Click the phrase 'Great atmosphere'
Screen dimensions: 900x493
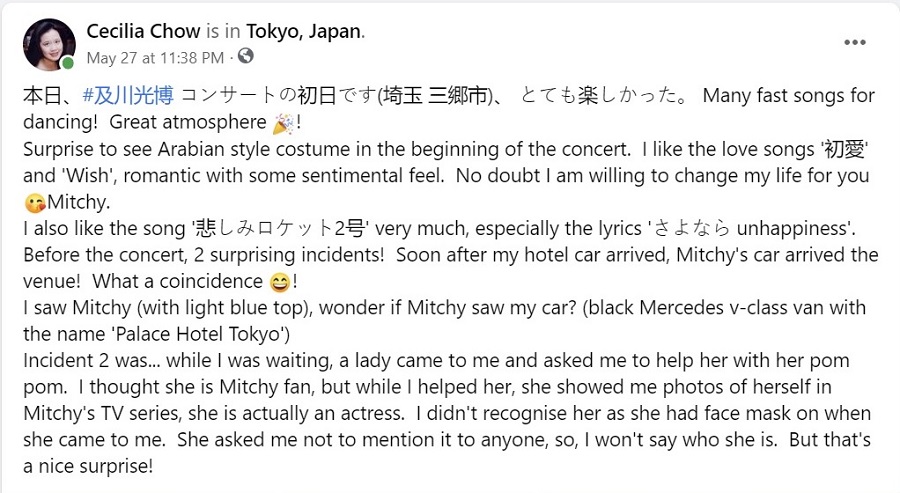188,122
